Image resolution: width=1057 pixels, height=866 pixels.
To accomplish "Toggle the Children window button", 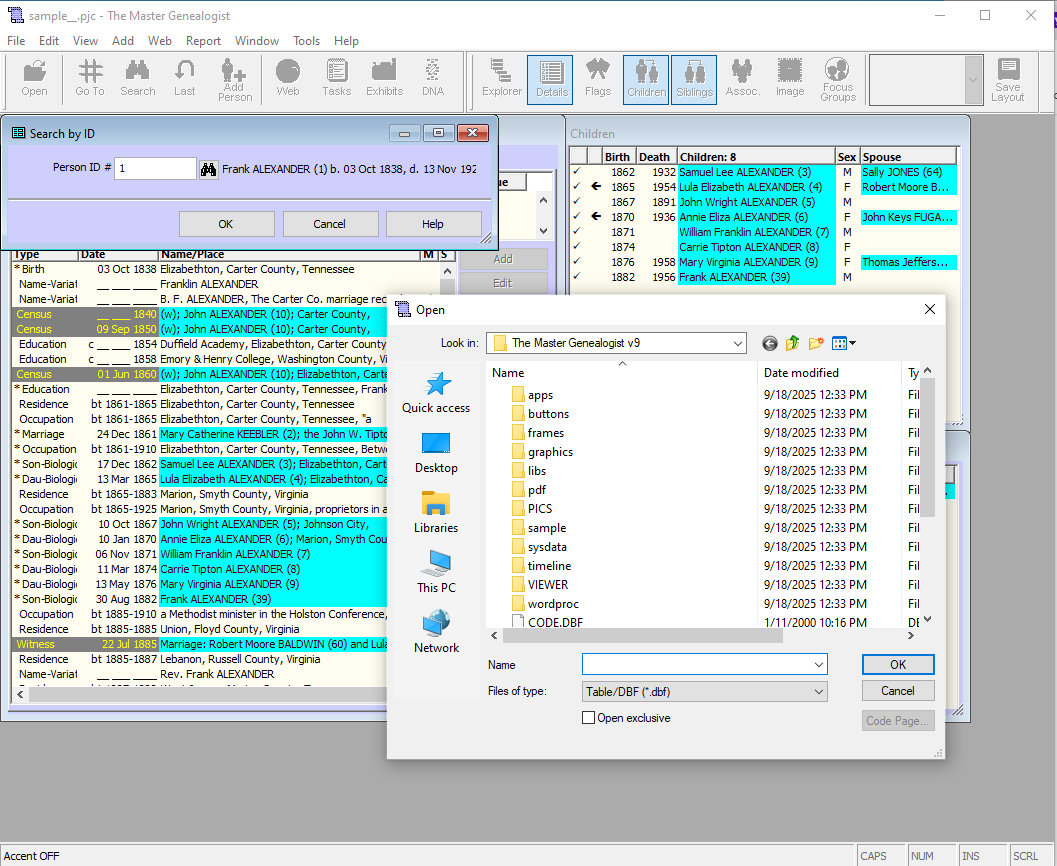I will pyautogui.click(x=646, y=78).
